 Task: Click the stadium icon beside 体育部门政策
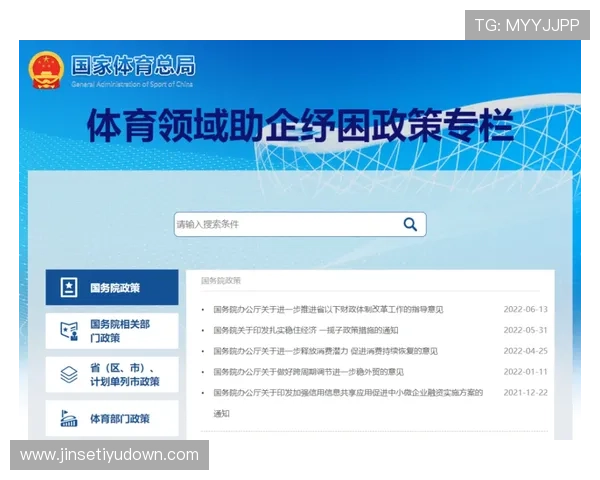click(69, 418)
